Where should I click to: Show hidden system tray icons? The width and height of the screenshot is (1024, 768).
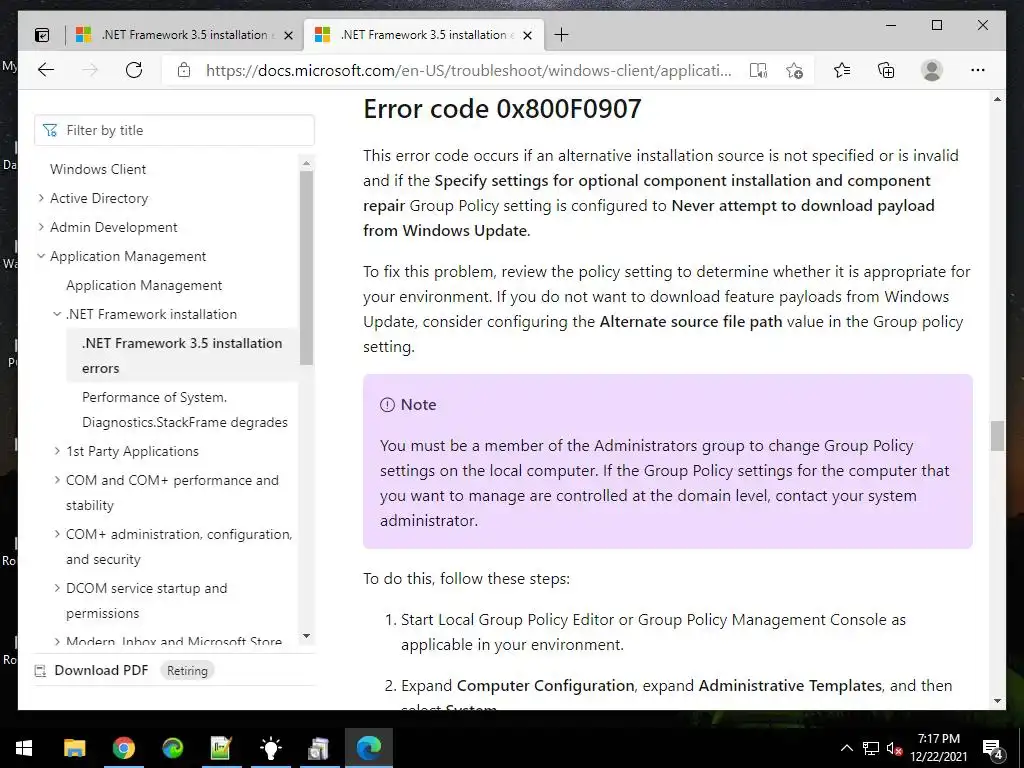(846, 748)
